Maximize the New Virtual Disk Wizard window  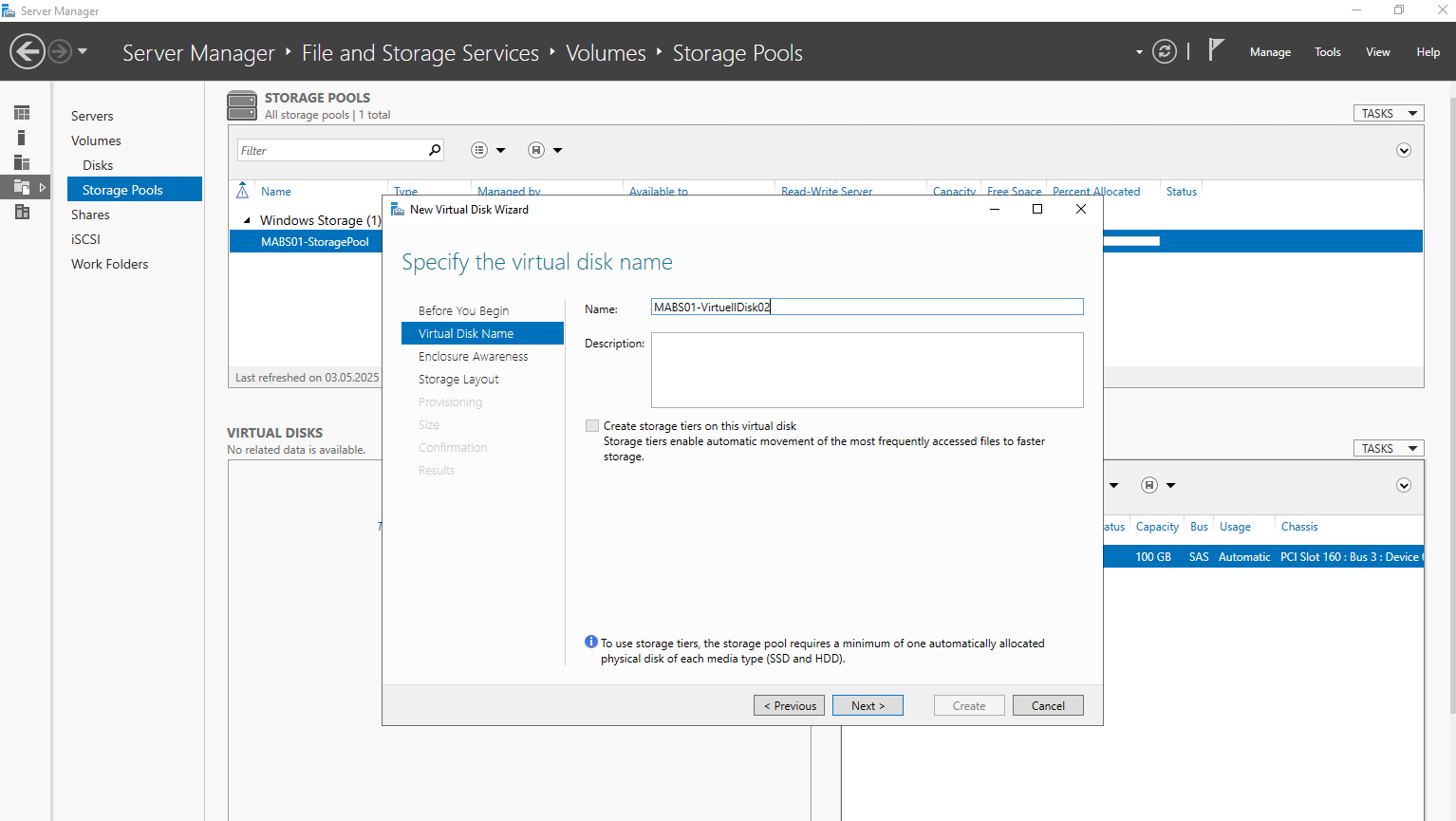coord(1037,209)
